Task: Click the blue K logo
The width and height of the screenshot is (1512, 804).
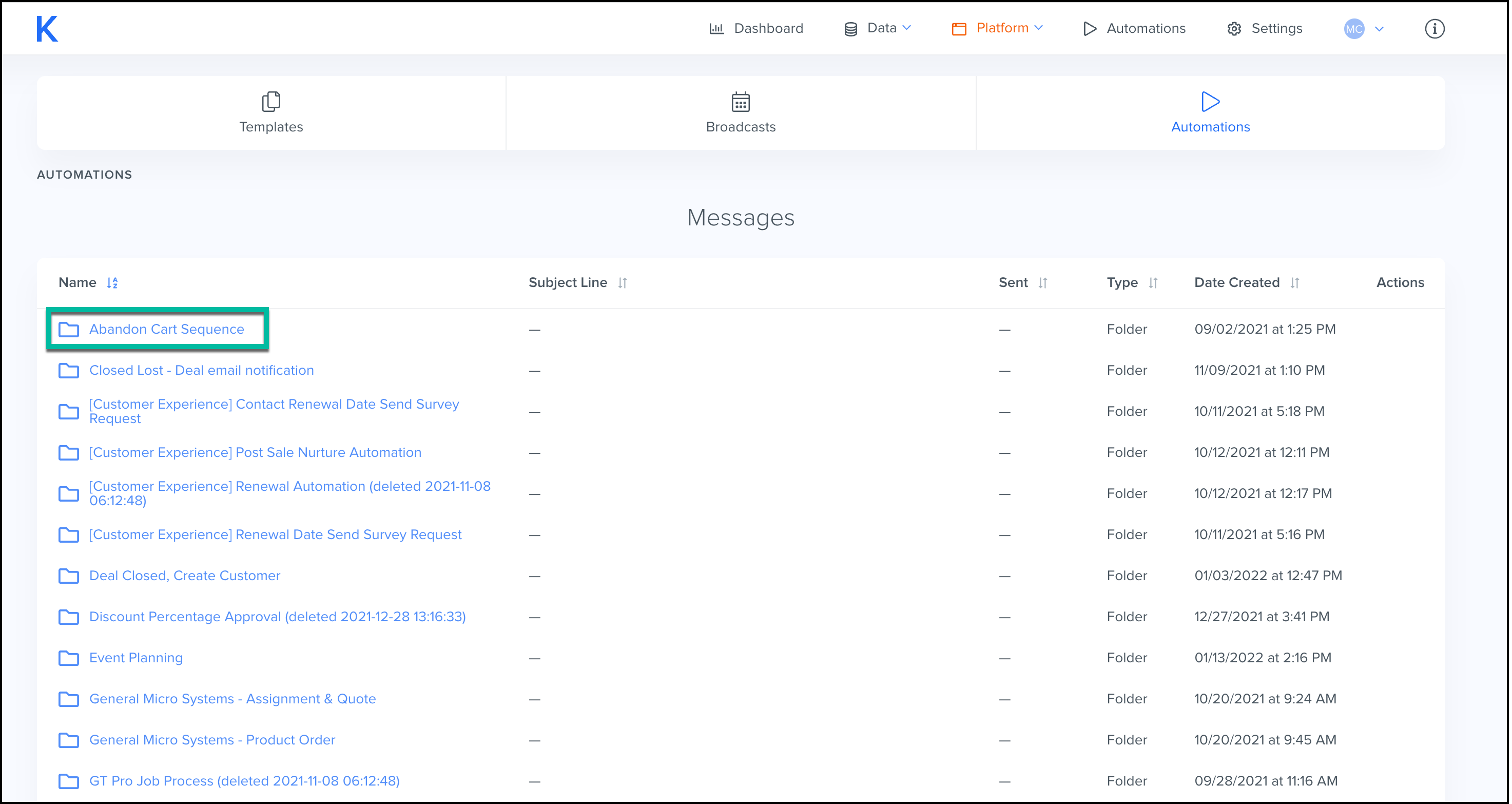Action: pyautogui.click(x=47, y=28)
